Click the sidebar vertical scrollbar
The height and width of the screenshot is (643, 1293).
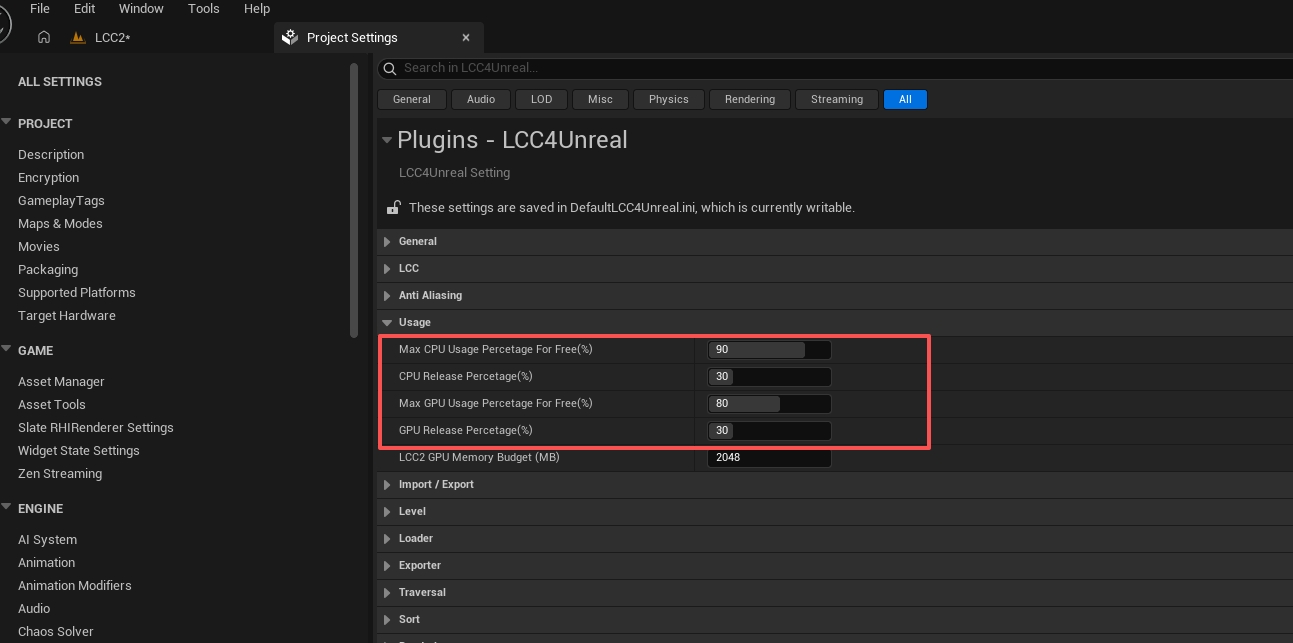[354, 200]
